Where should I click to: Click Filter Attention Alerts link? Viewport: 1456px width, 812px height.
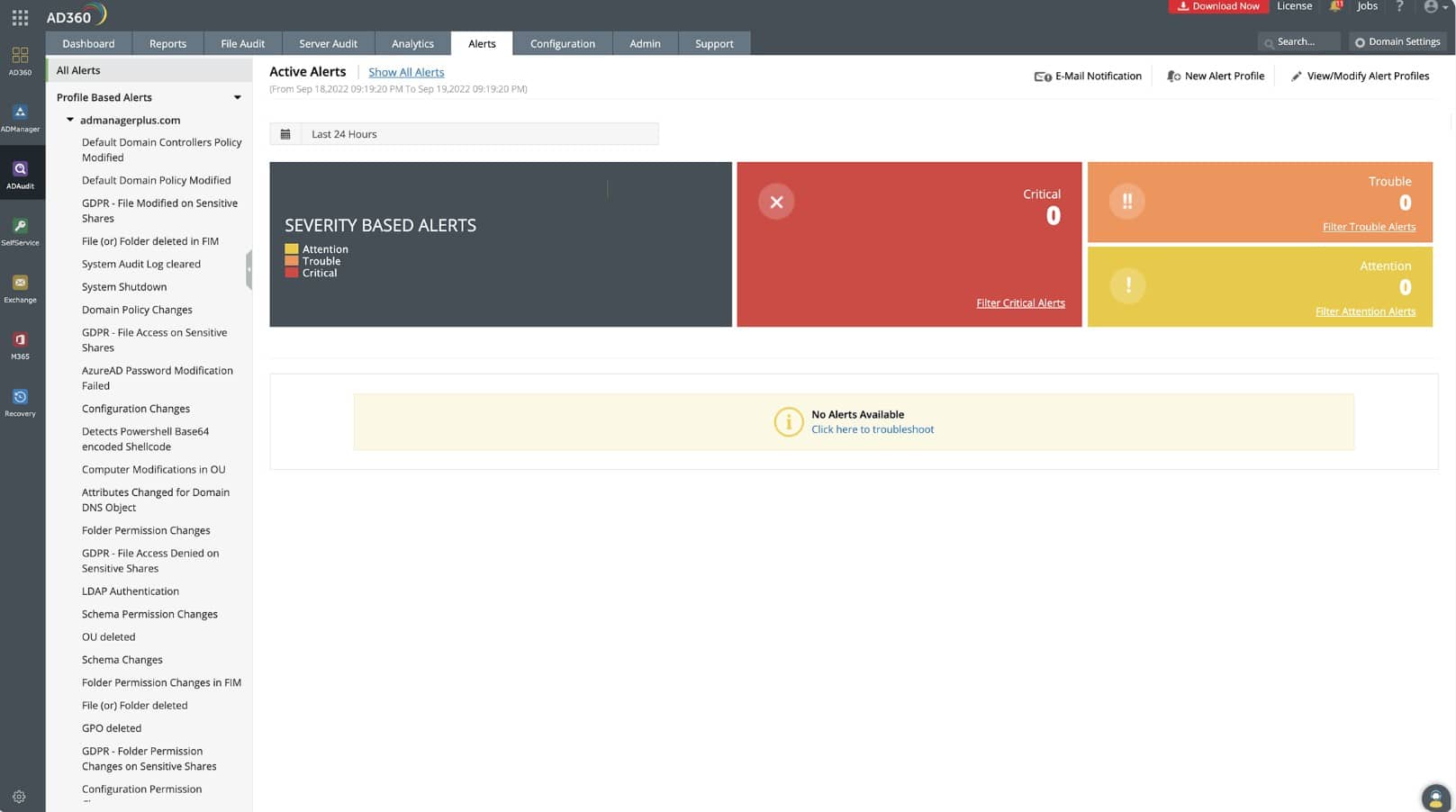(1365, 311)
